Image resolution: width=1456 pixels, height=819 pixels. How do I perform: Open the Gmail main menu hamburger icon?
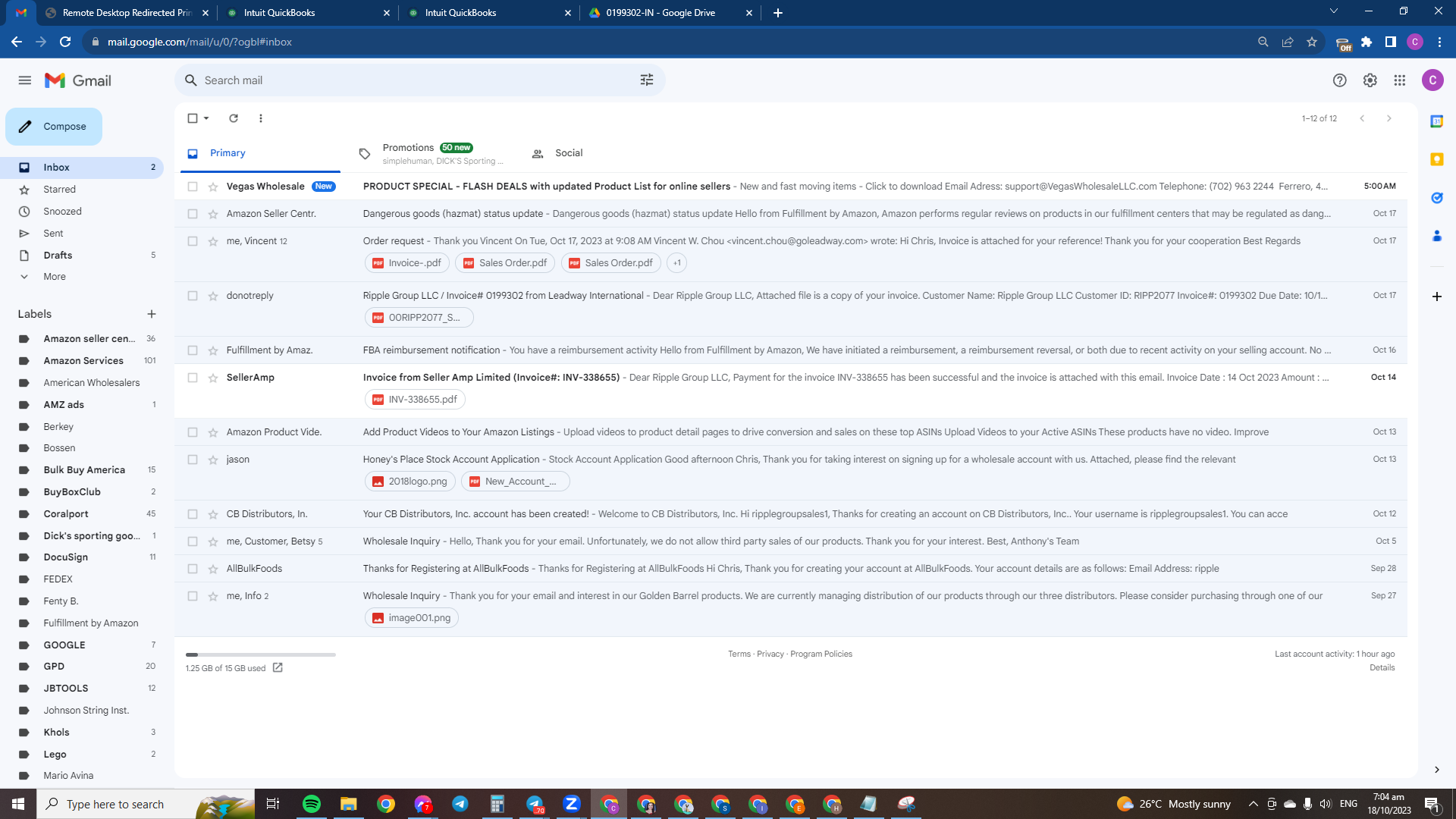click(25, 80)
